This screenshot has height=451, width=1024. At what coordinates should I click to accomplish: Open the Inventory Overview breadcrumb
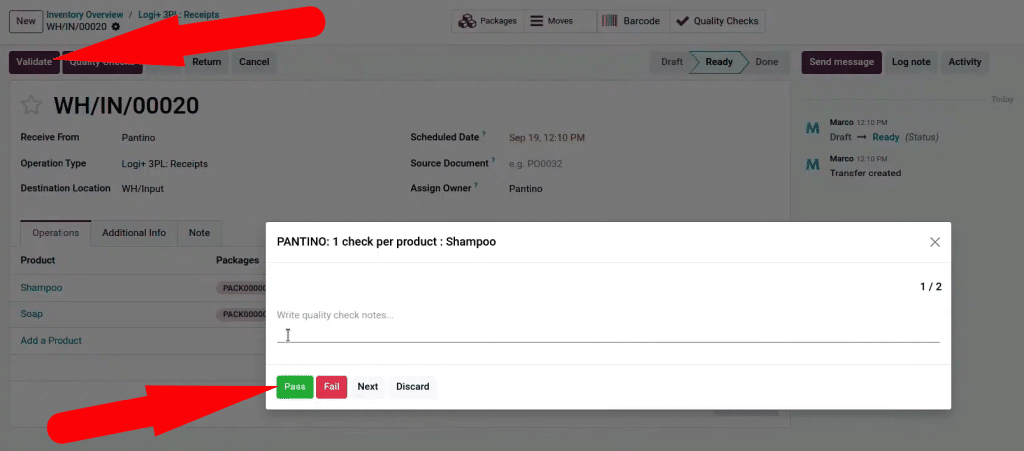click(85, 14)
